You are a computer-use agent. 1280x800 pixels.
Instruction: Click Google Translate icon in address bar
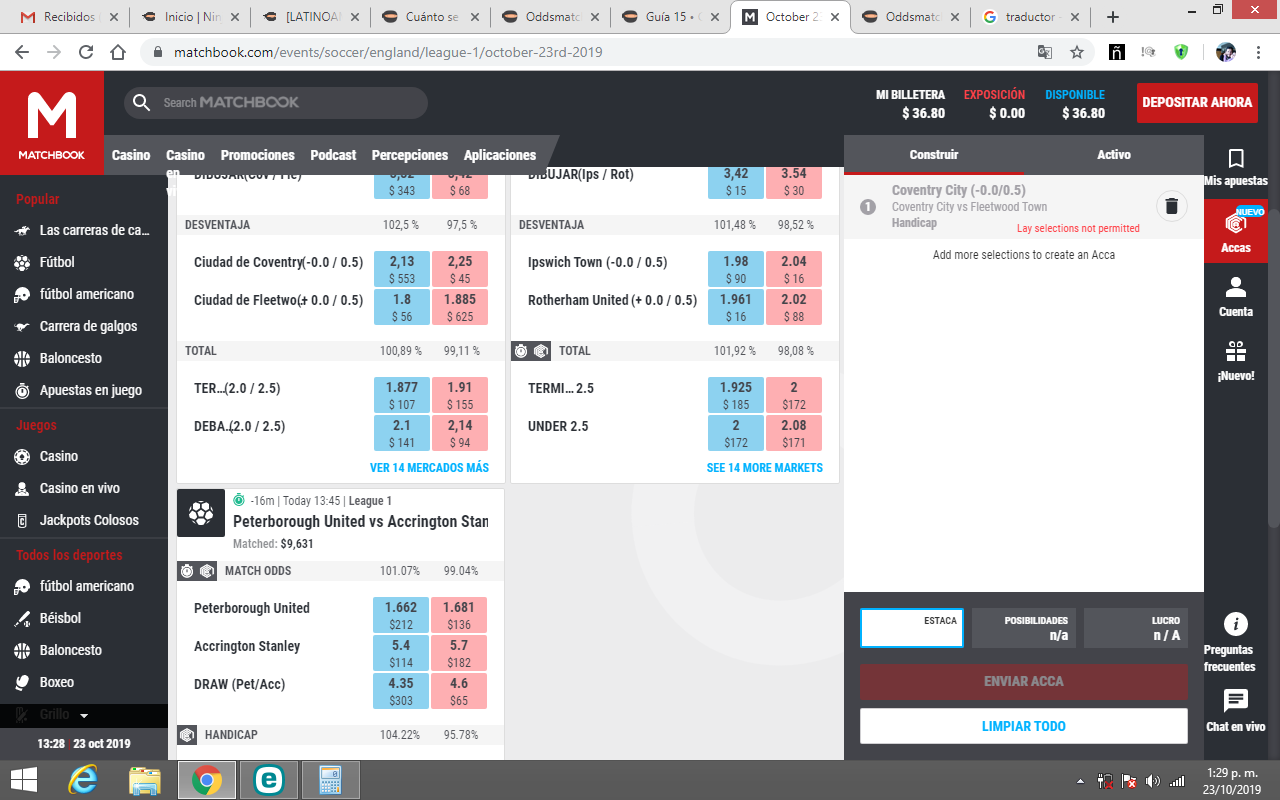1045,52
